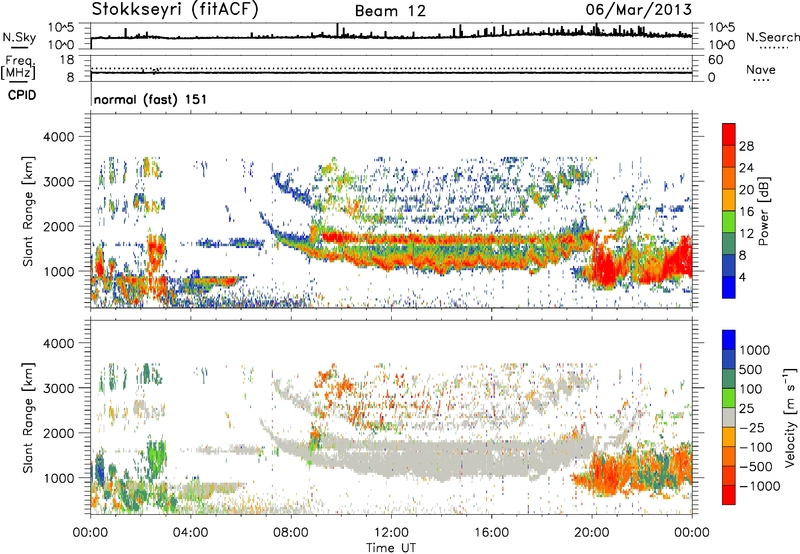800x554 pixels.
Task: Click the "500" tick on Velocity colorbar
Action: 751,370
